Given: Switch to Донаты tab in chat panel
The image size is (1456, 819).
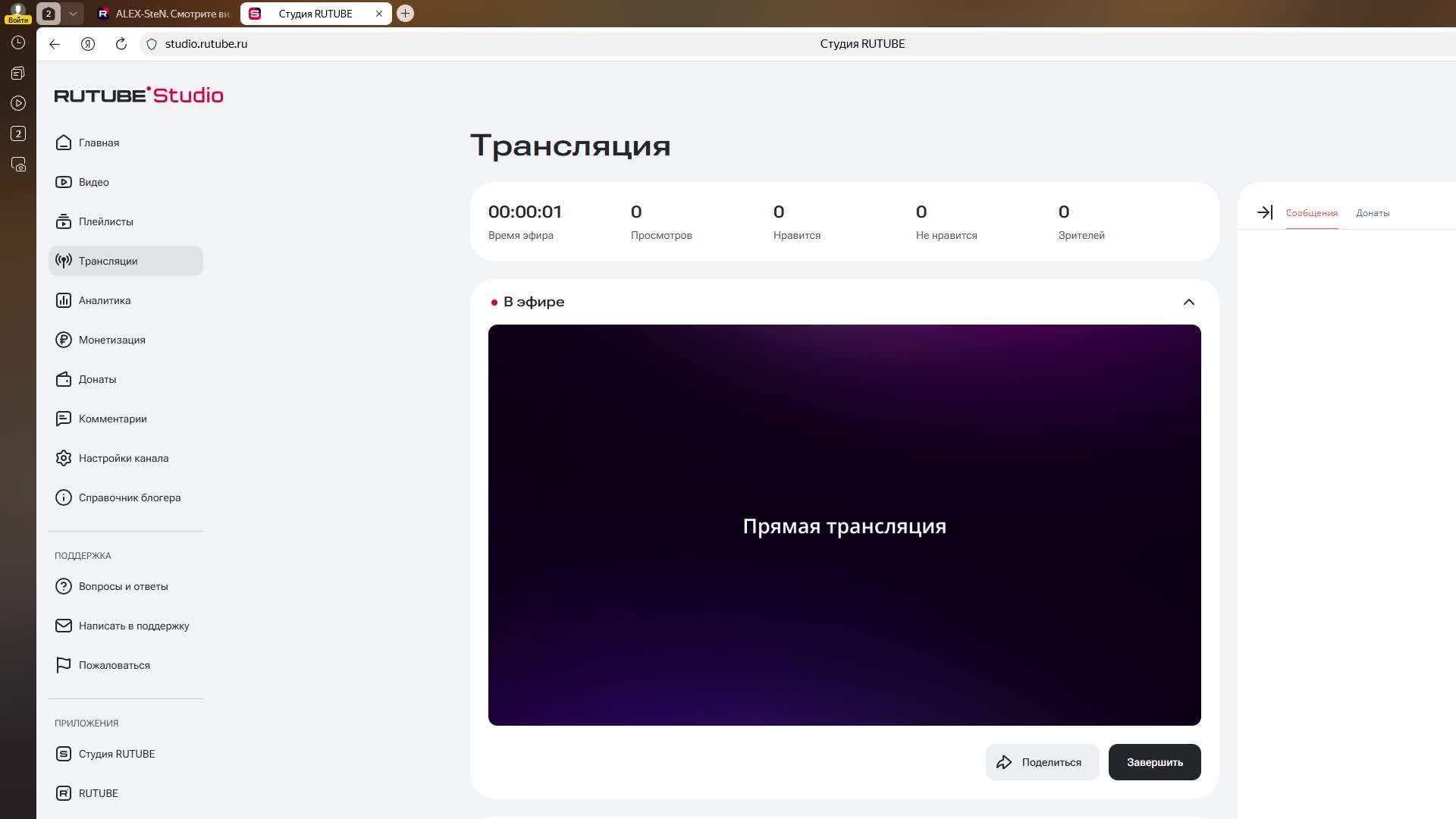Looking at the screenshot, I should pos(1372,213).
